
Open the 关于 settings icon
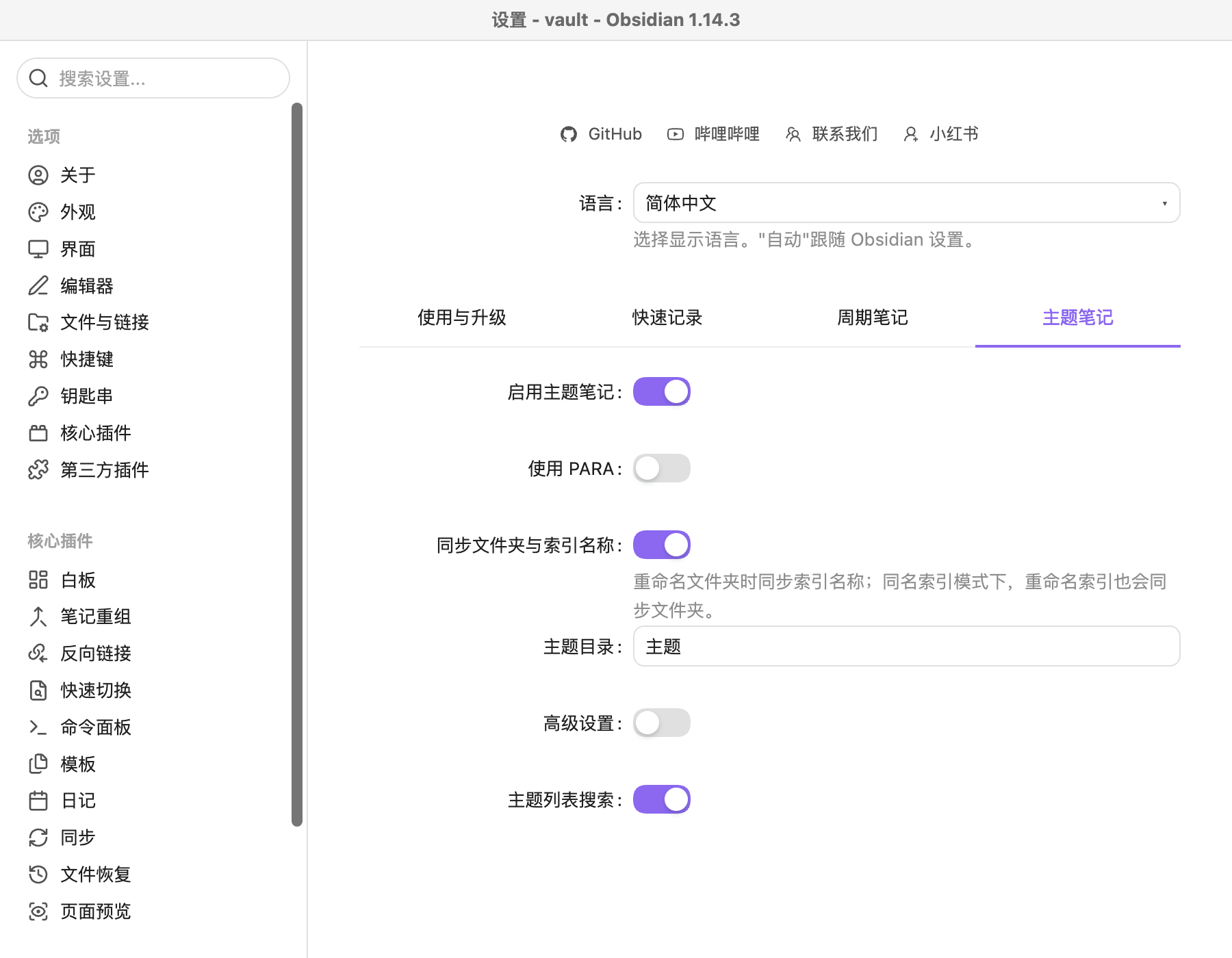pyautogui.click(x=38, y=175)
